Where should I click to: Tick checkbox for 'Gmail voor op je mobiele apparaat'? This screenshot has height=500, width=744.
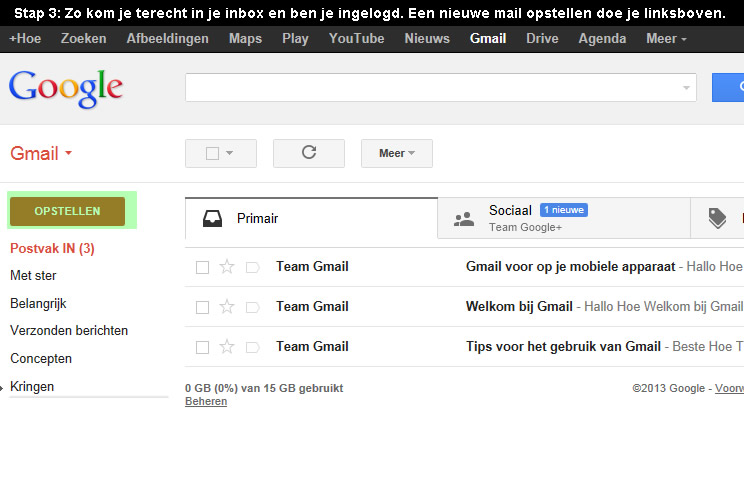click(203, 268)
